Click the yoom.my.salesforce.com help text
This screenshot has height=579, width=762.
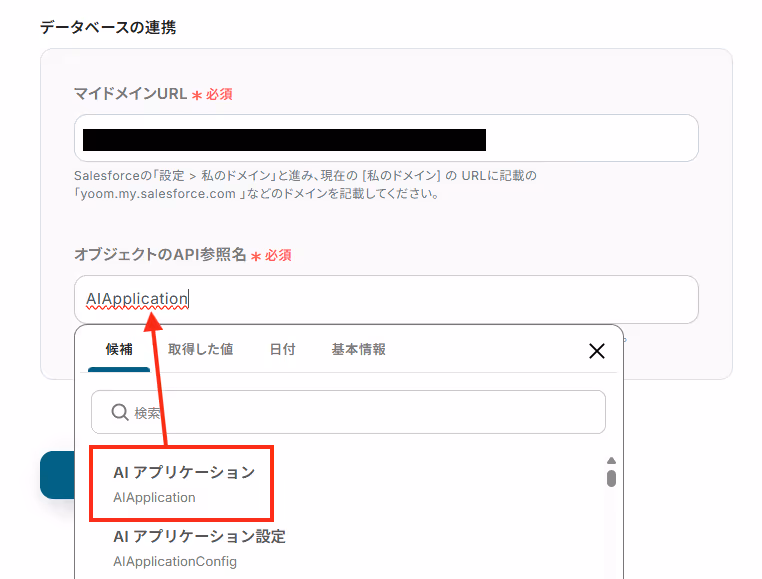coord(258,194)
